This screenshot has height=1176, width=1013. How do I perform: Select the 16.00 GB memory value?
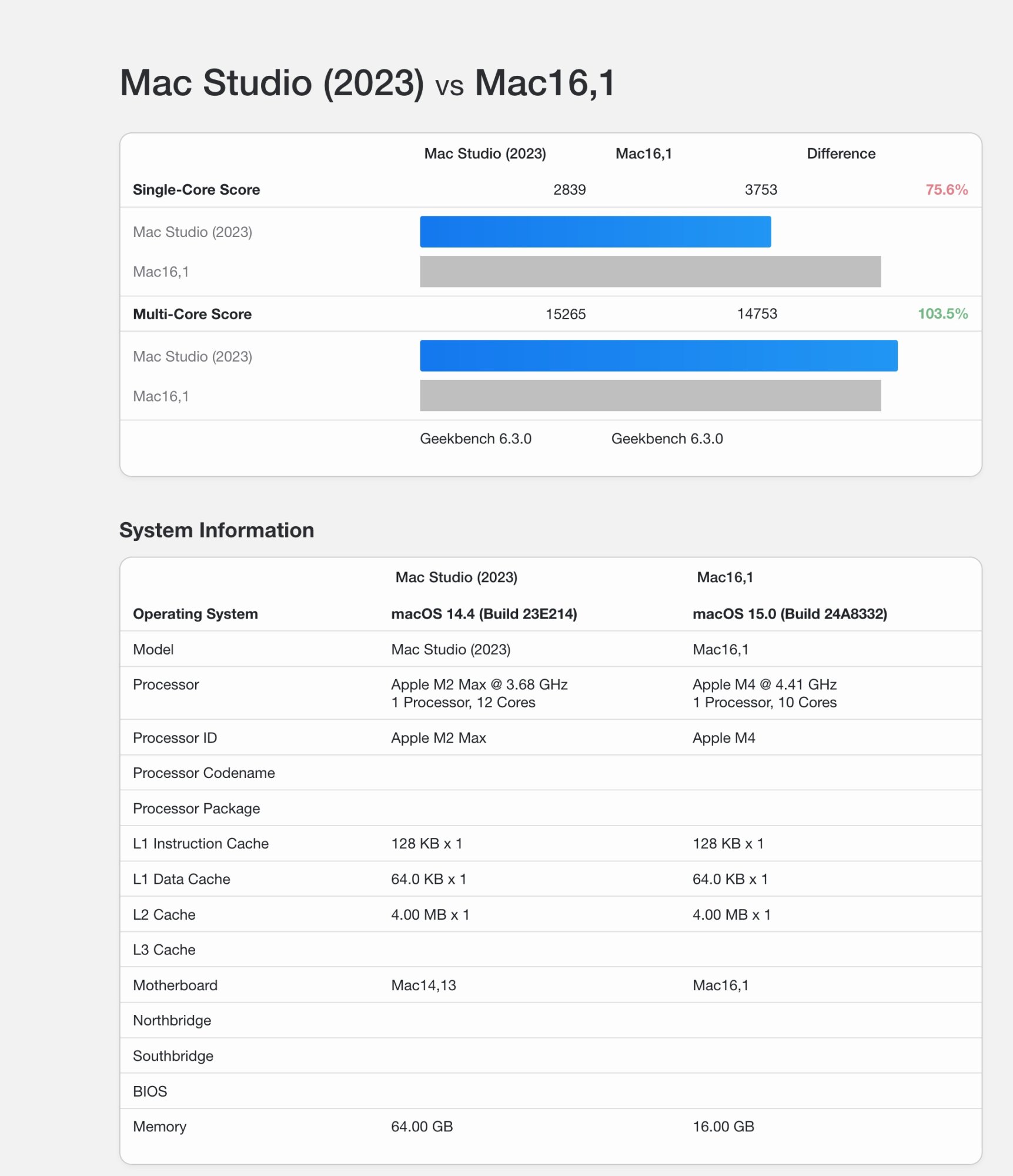[x=723, y=1127]
